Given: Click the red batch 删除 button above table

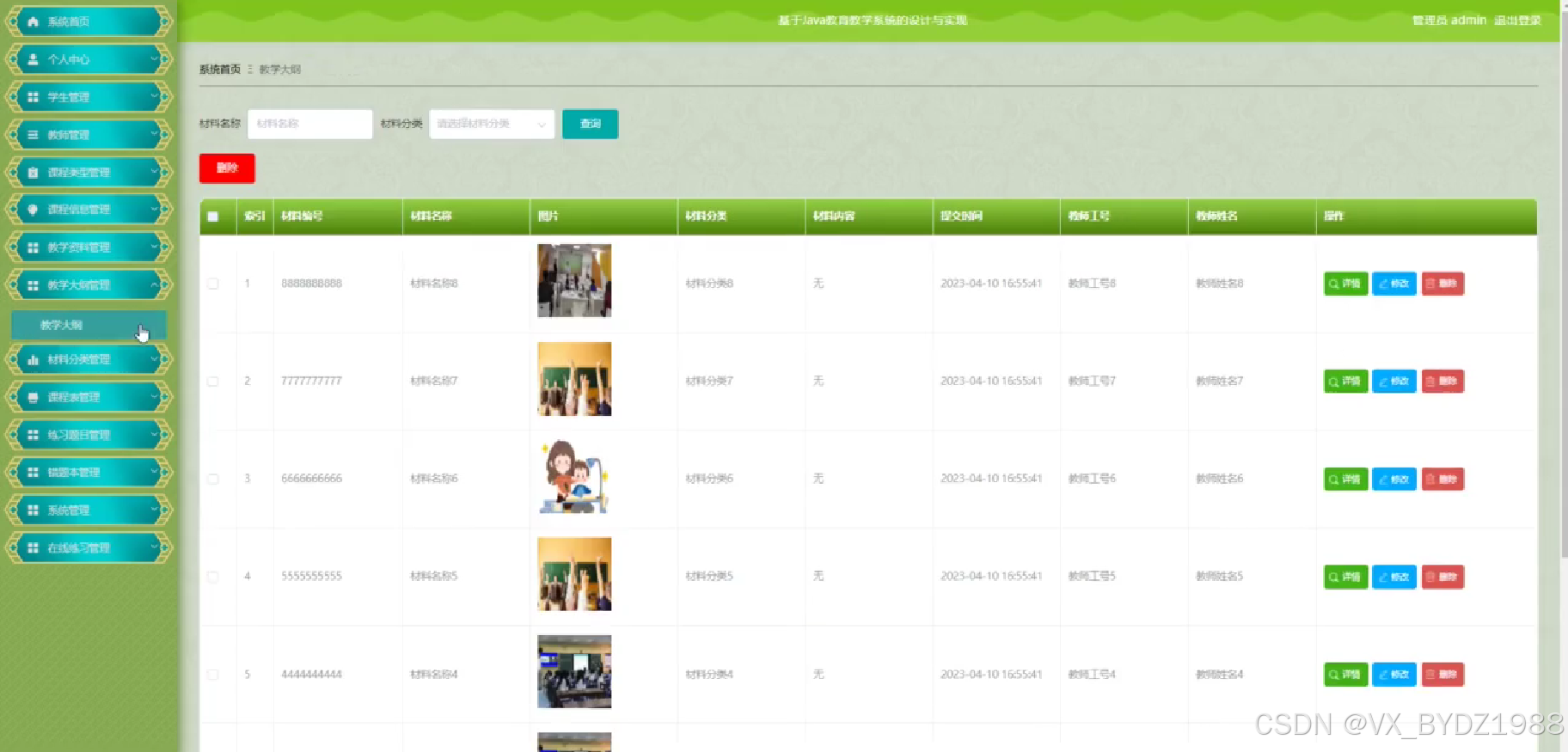Looking at the screenshot, I should [227, 168].
